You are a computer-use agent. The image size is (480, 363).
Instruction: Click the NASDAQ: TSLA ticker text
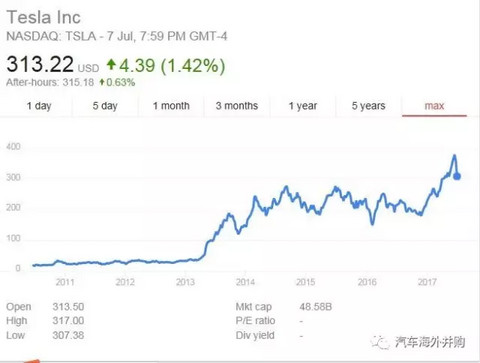(51, 36)
